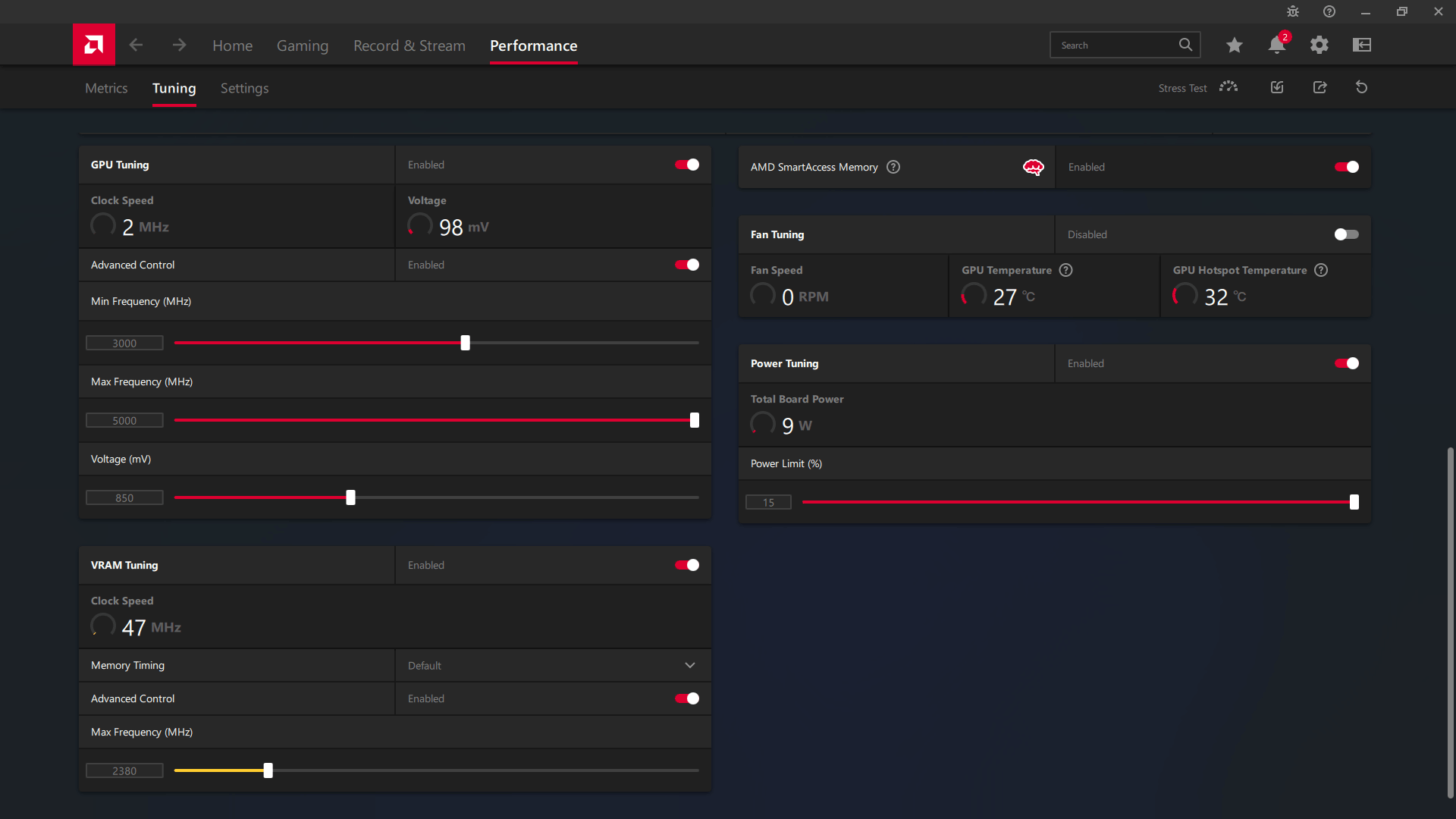Click GPU Max Frequency slider handle
The height and width of the screenshot is (819, 1456).
695,420
